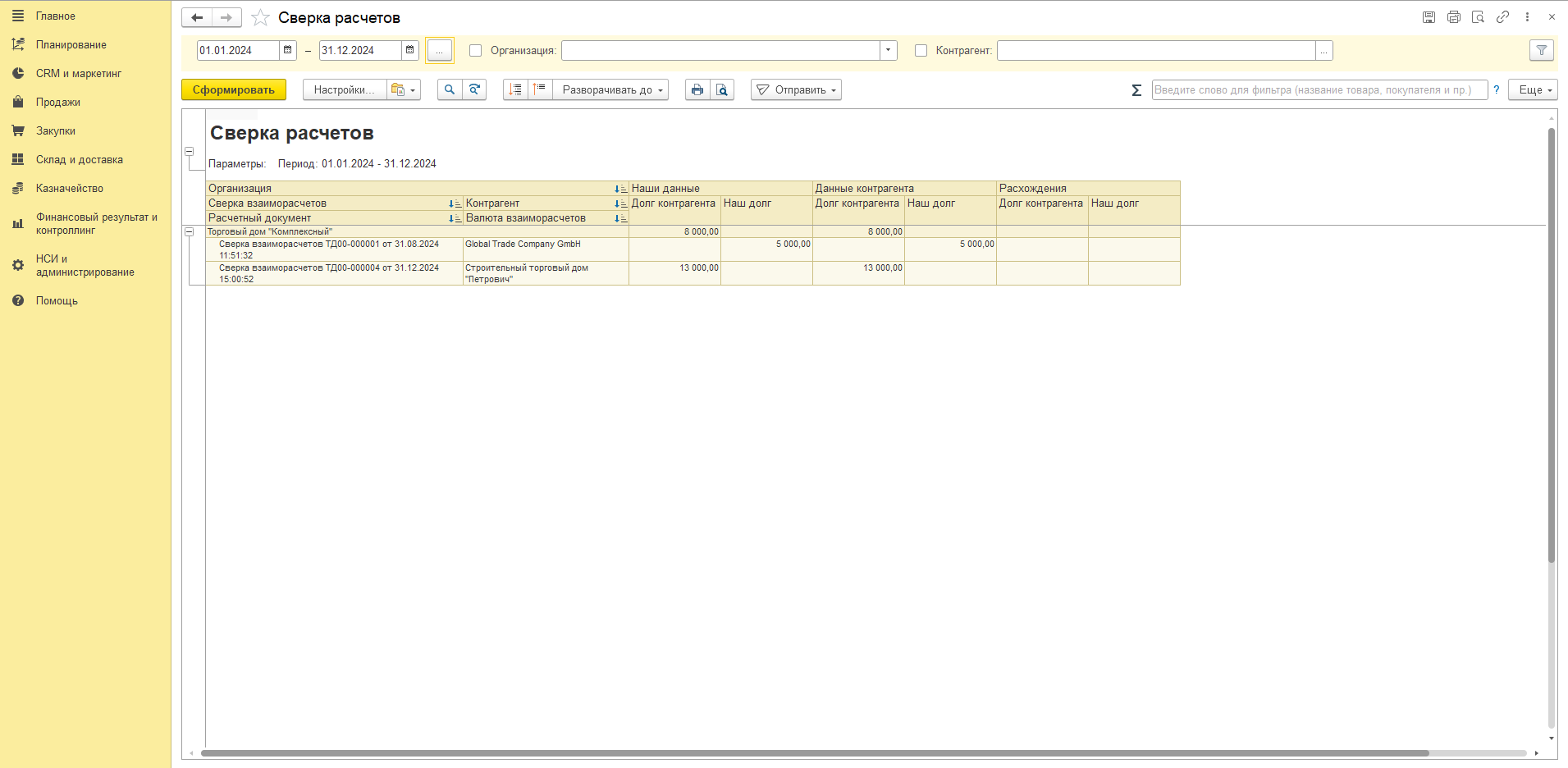The width and height of the screenshot is (1568, 768).
Task: Open calendar for start date 01.01.2024
Action: pyautogui.click(x=288, y=50)
